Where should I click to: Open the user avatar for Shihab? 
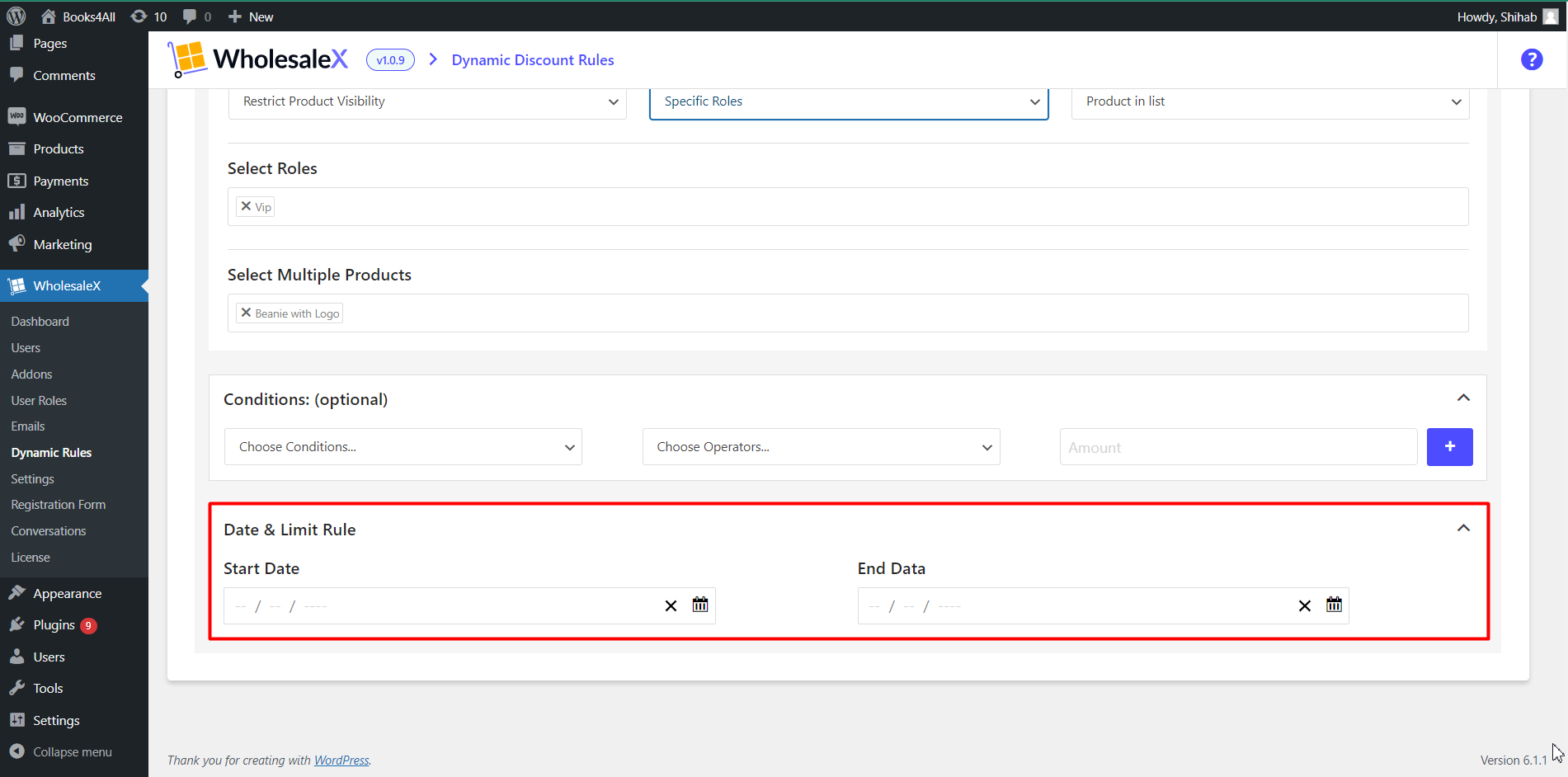click(1551, 16)
